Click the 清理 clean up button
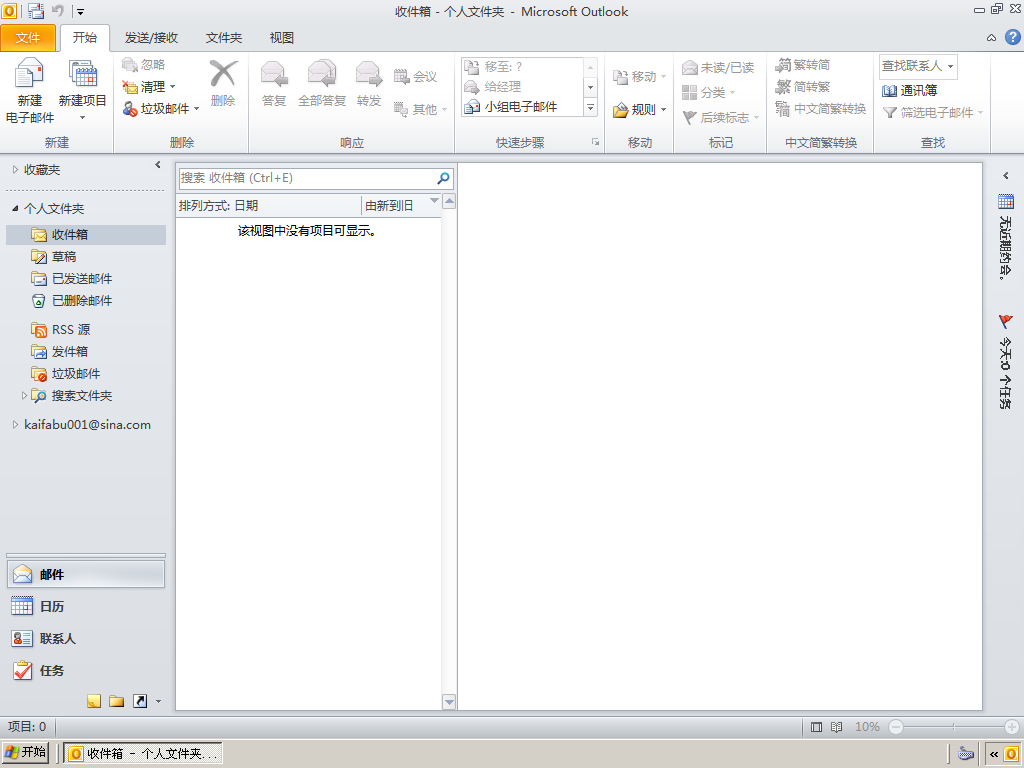The image size is (1024, 768). point(149,86)
